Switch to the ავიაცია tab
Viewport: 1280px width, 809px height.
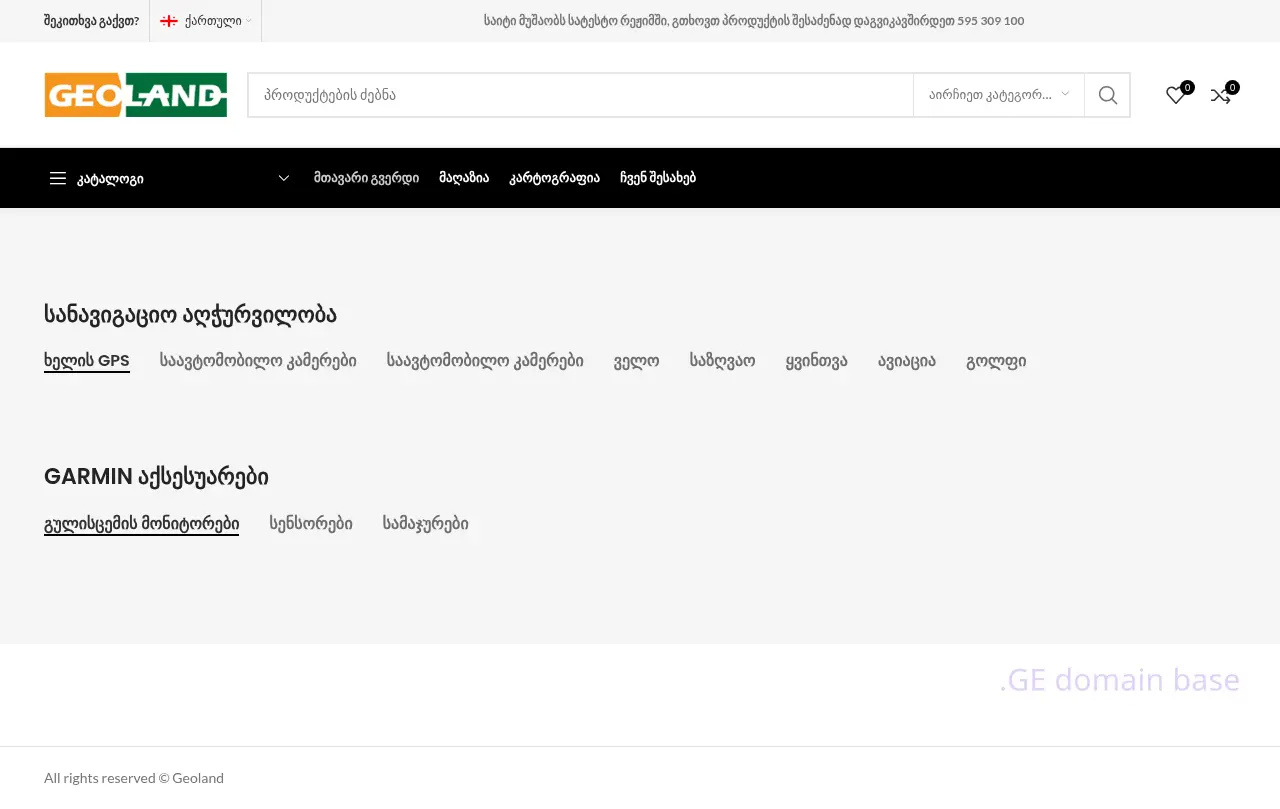[906, 361]
